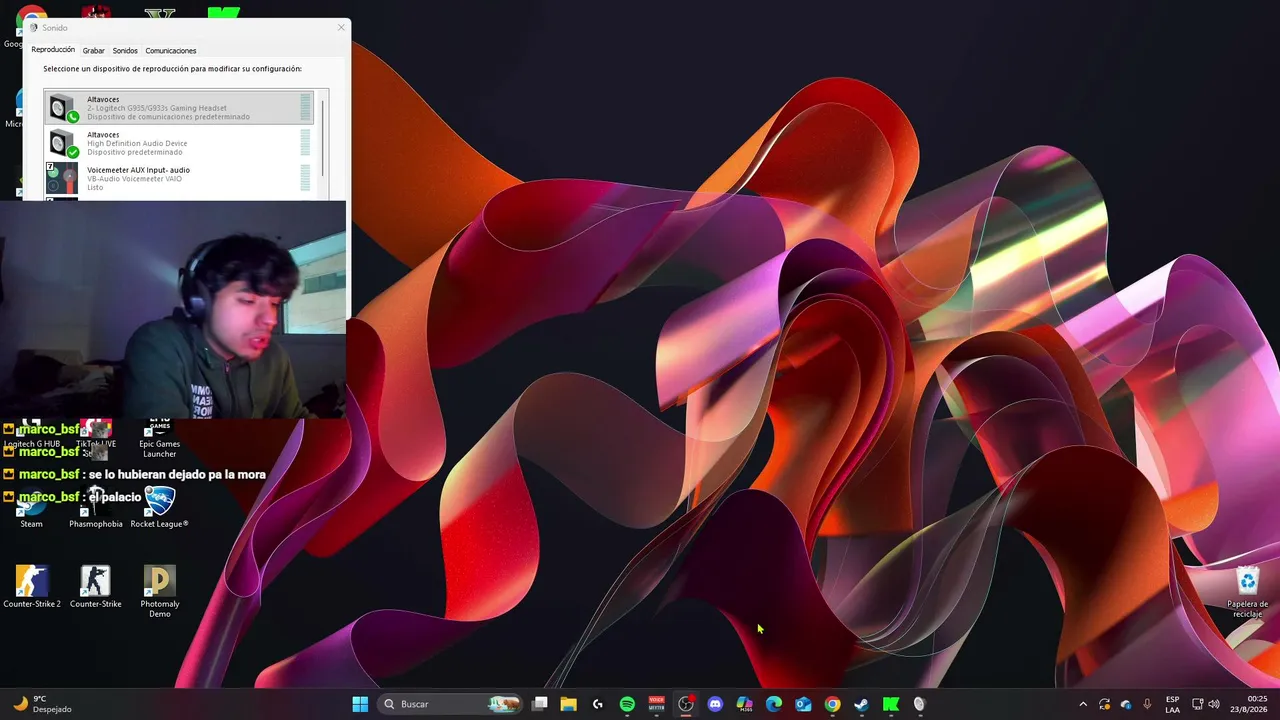Screen dimensions: 1280x720
Task: Open the weather widget showing 9°C
Action: [42, 704]
